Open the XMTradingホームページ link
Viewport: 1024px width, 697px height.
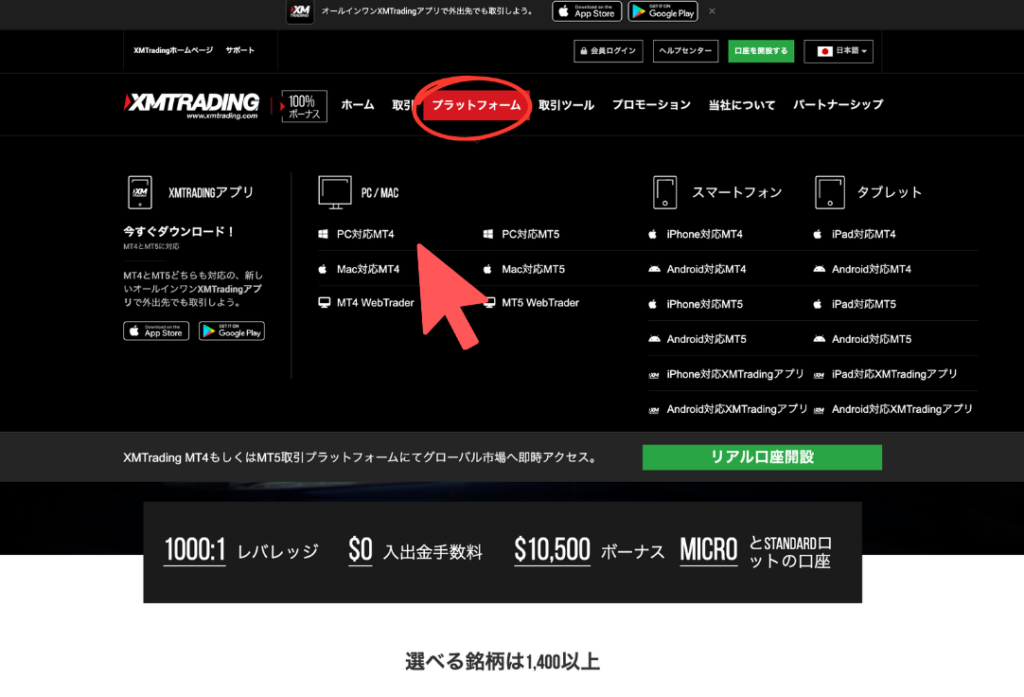173,50
